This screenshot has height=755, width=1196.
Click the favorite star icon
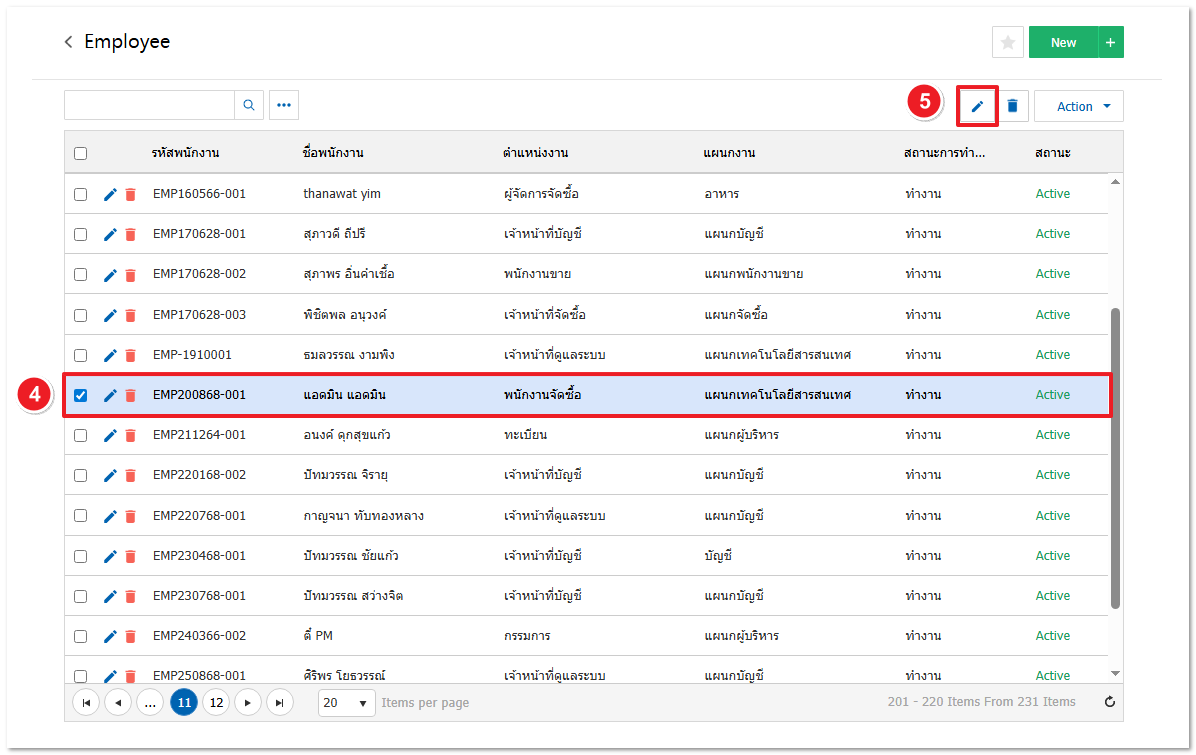(x=1007, y=42)
